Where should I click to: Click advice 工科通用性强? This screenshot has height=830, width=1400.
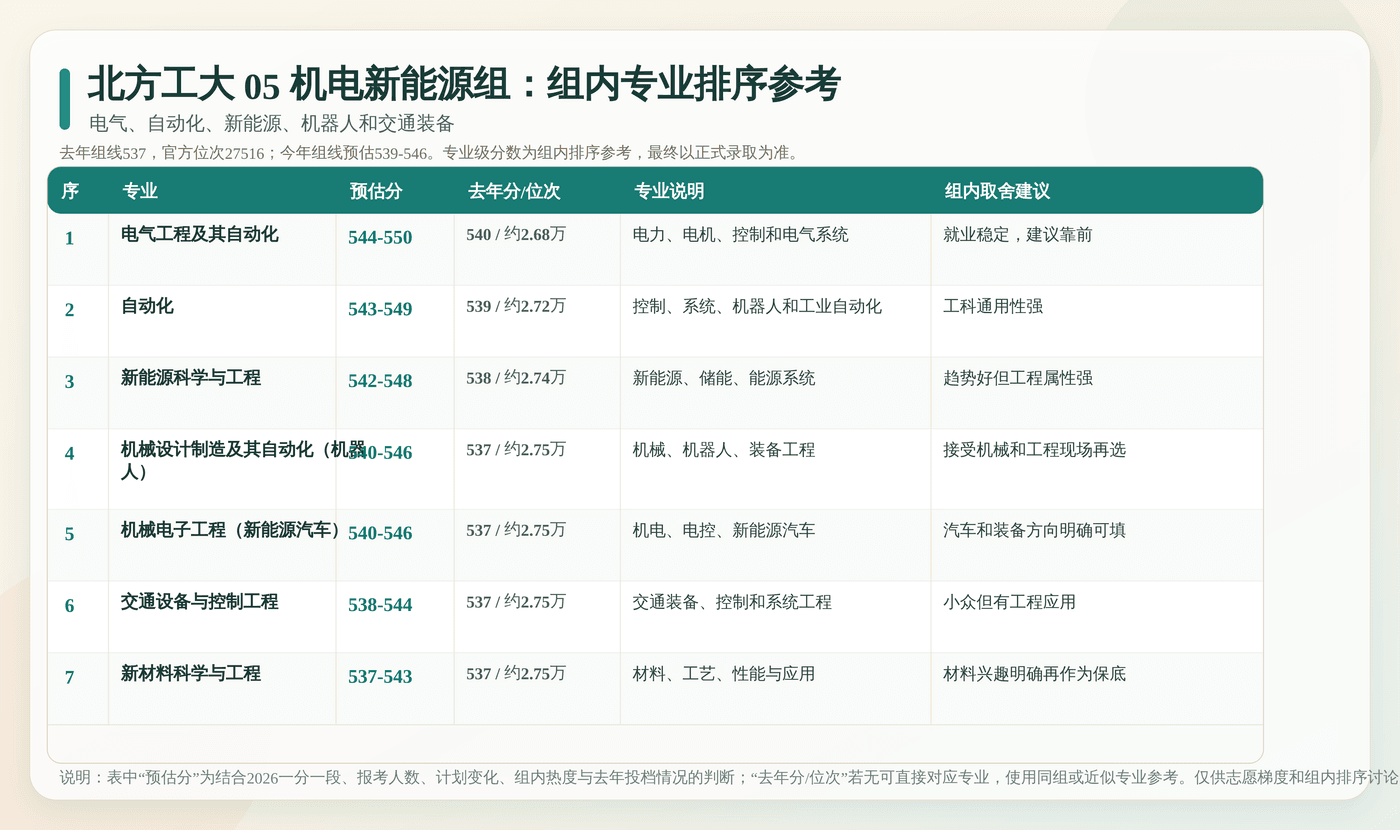(993, 306)
